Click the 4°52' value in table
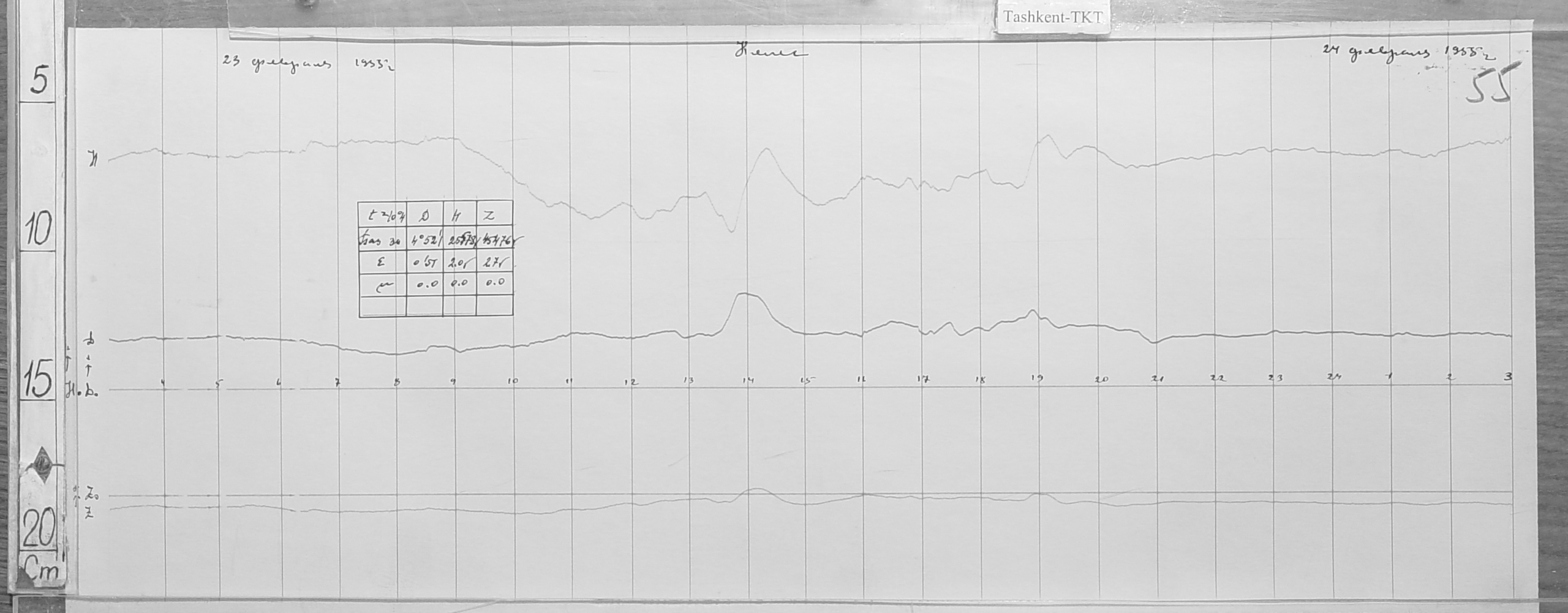Viewport: 1568px width, 613px height. [424, 240]
